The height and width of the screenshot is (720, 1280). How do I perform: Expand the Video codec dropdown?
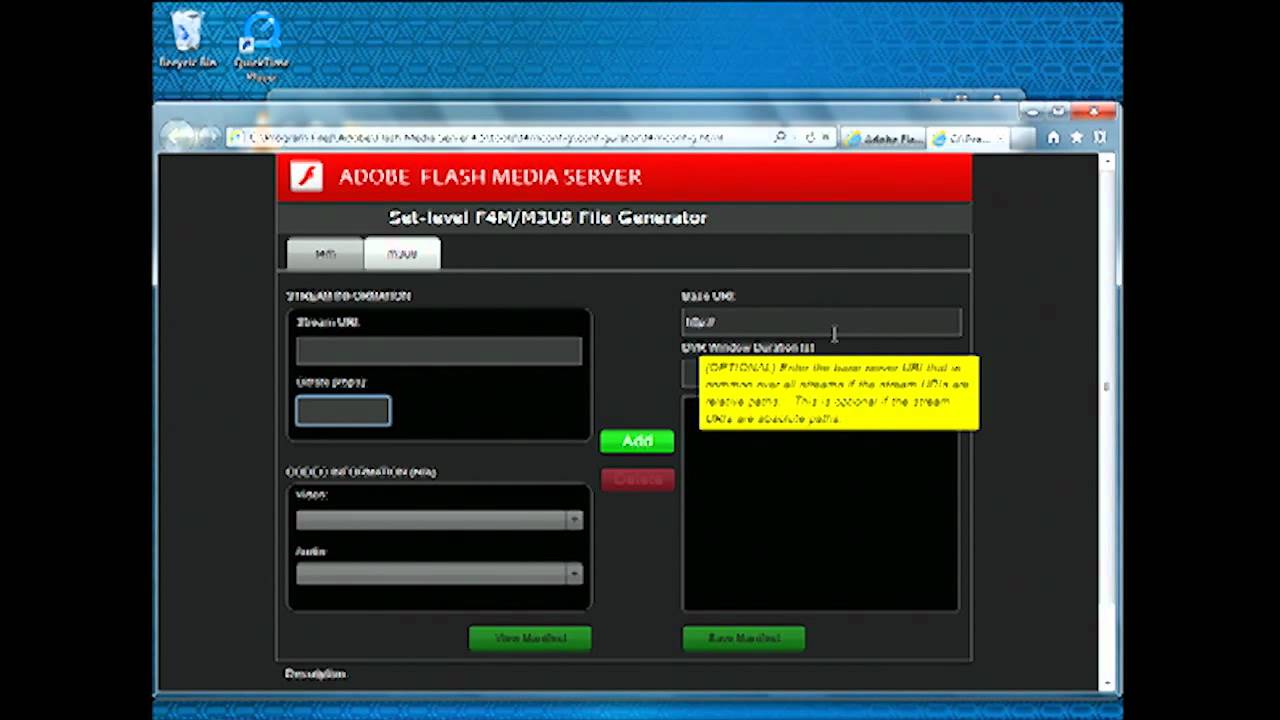coord(439,520)
